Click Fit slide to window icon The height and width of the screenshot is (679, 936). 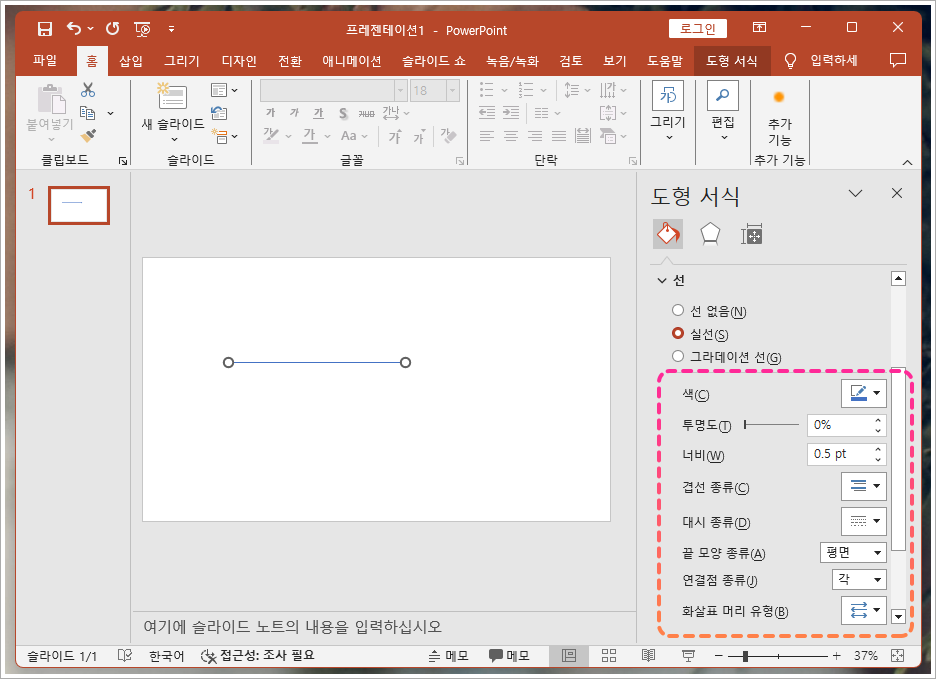897,656
